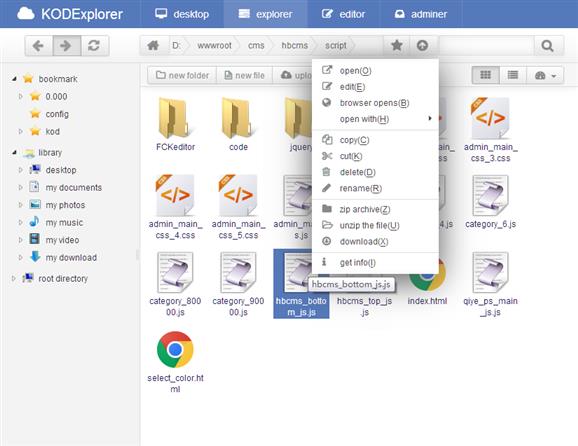Click the new file button

pyautogui.click(x=245, y=75)
